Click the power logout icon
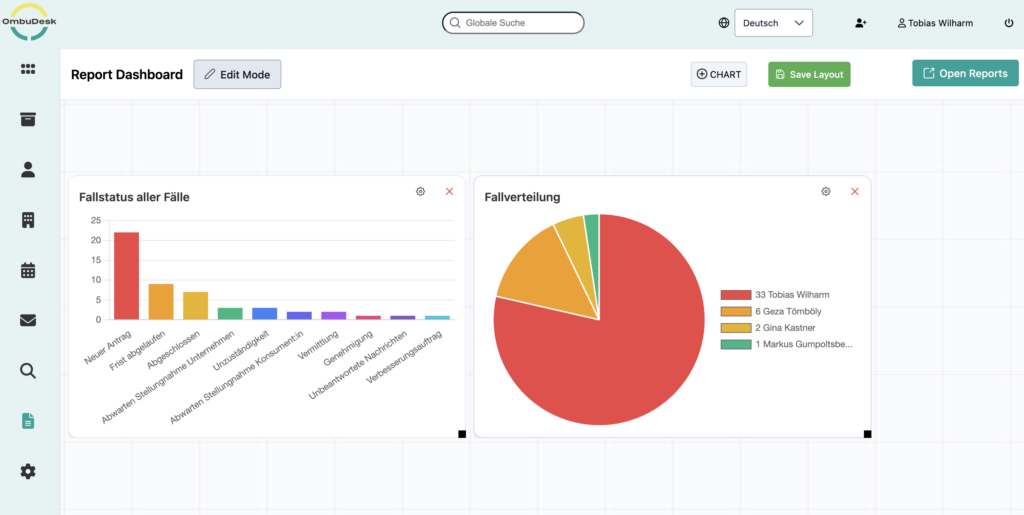The width and height of the screenshot is (1024, 515). tap(1008, 23)
